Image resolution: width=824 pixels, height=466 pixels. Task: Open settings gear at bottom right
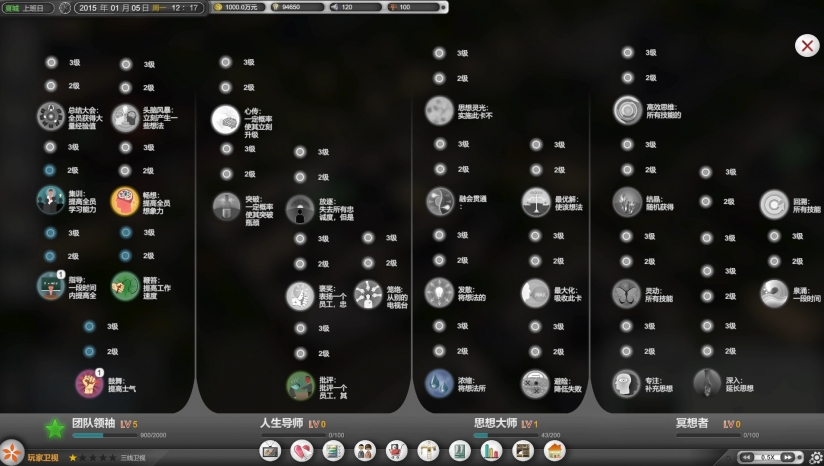point(816,457)
